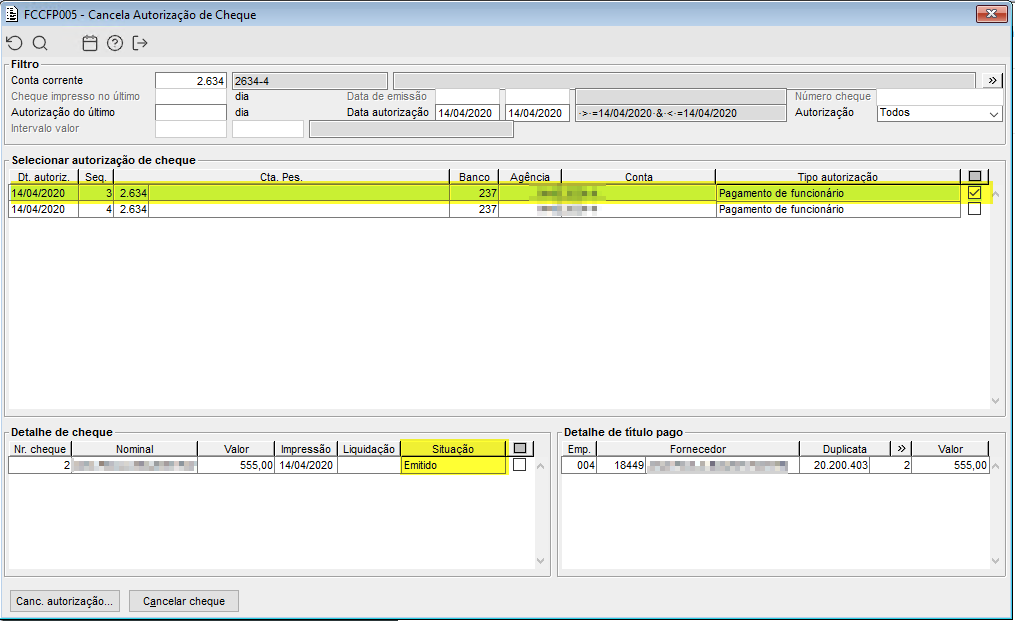Click the Nominal column header
This screenshot has height=621, width=1015.
tap(135, 449)
